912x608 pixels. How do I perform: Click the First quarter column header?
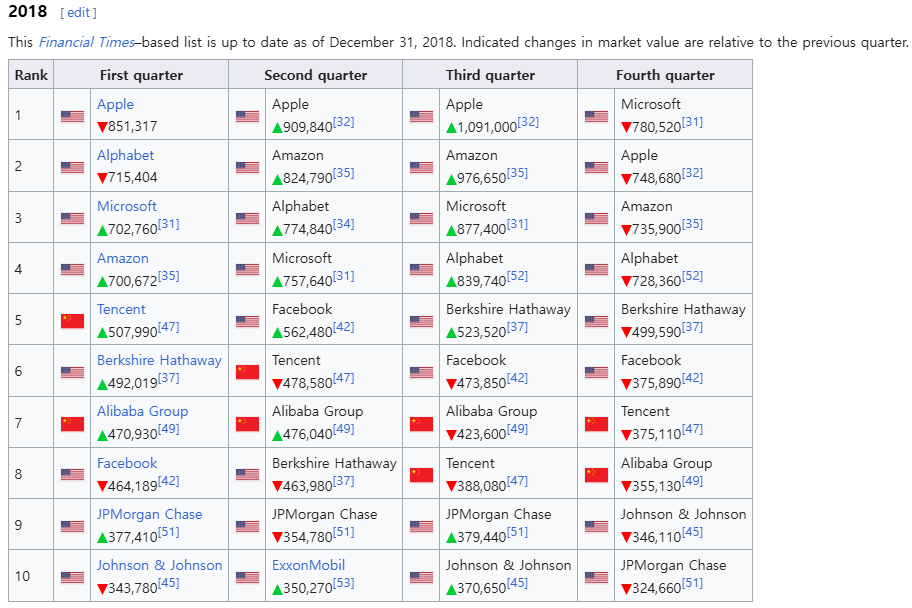click(141, 74)
